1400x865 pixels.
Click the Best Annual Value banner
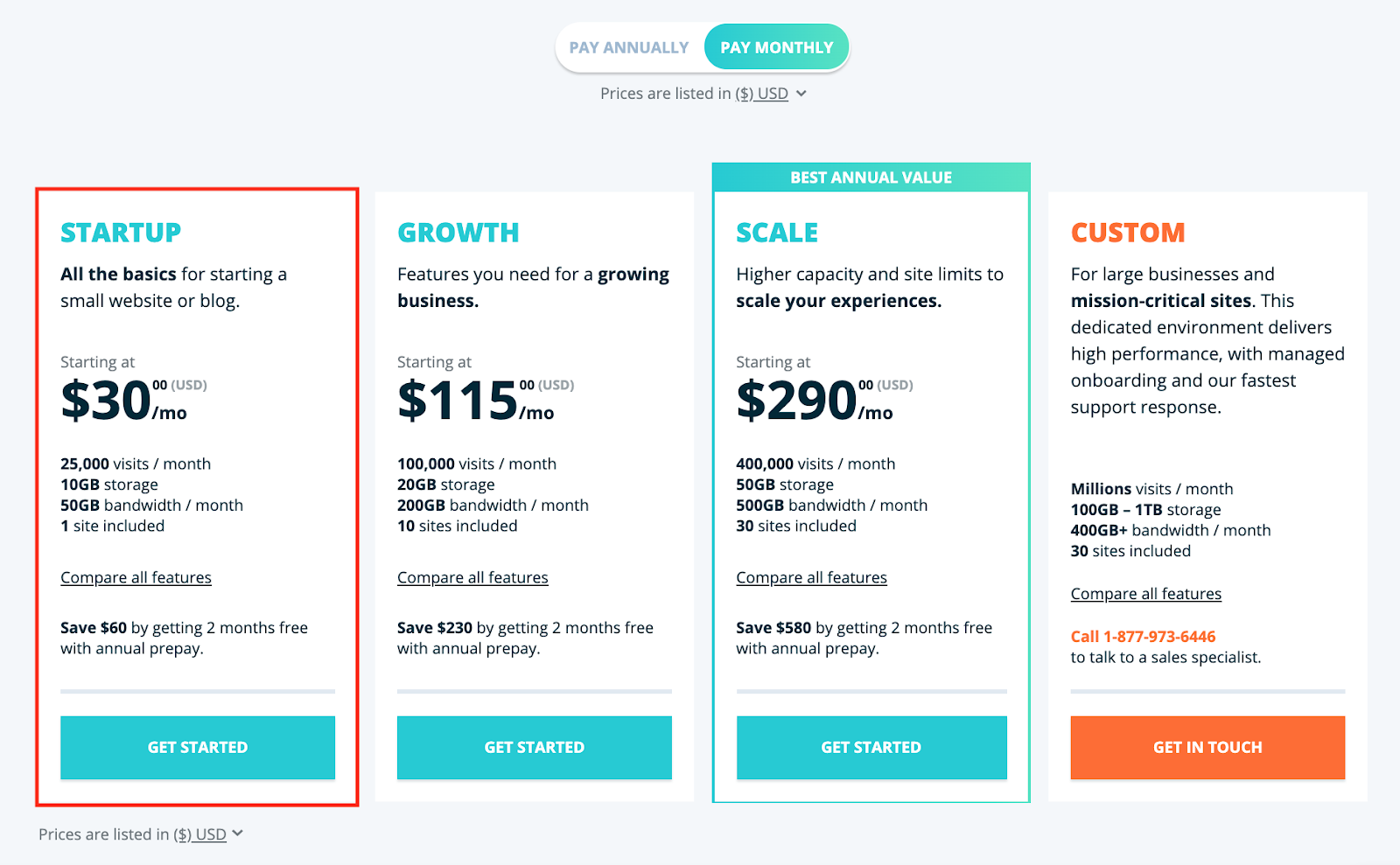pyautogui.click(x=871, y=178)
